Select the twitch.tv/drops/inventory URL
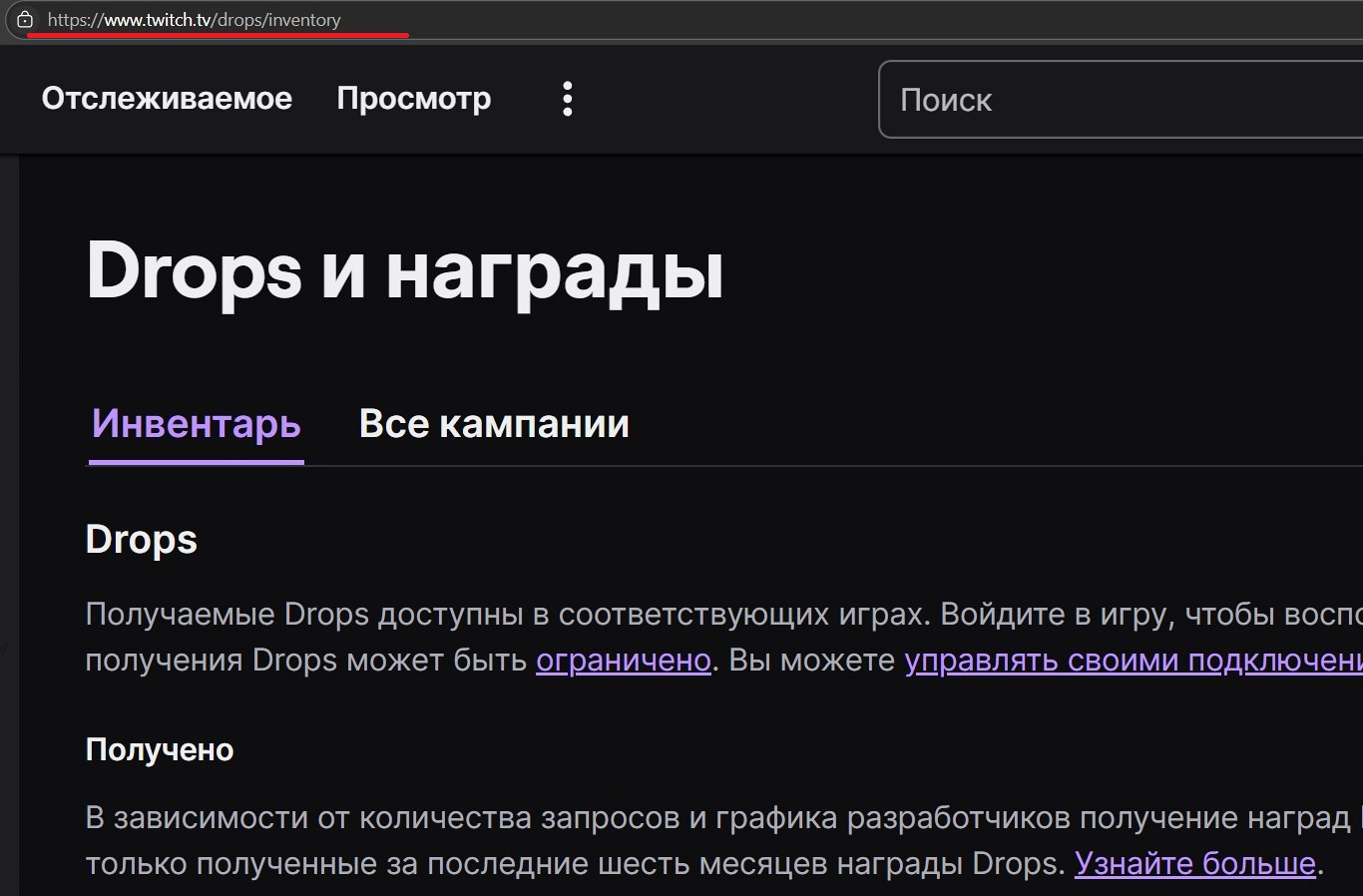This screenshot has height=896, width=1363. tap(195, 20)
